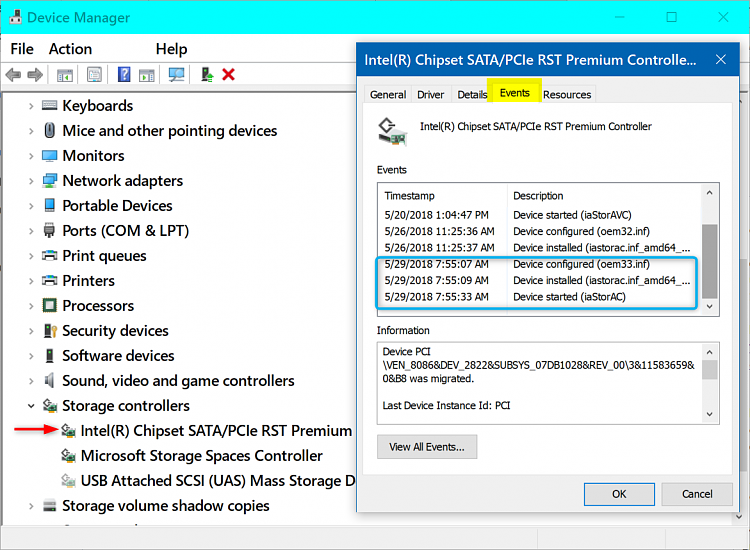
Task: Click the Storage volume shadow copies icon
Action: pos(49,506)
